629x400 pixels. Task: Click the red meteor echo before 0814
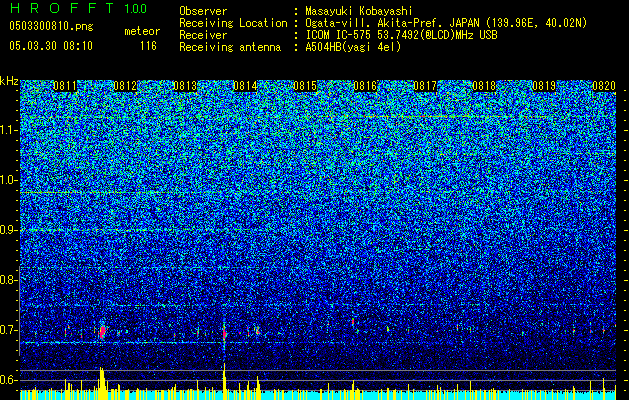pos(224,332)
